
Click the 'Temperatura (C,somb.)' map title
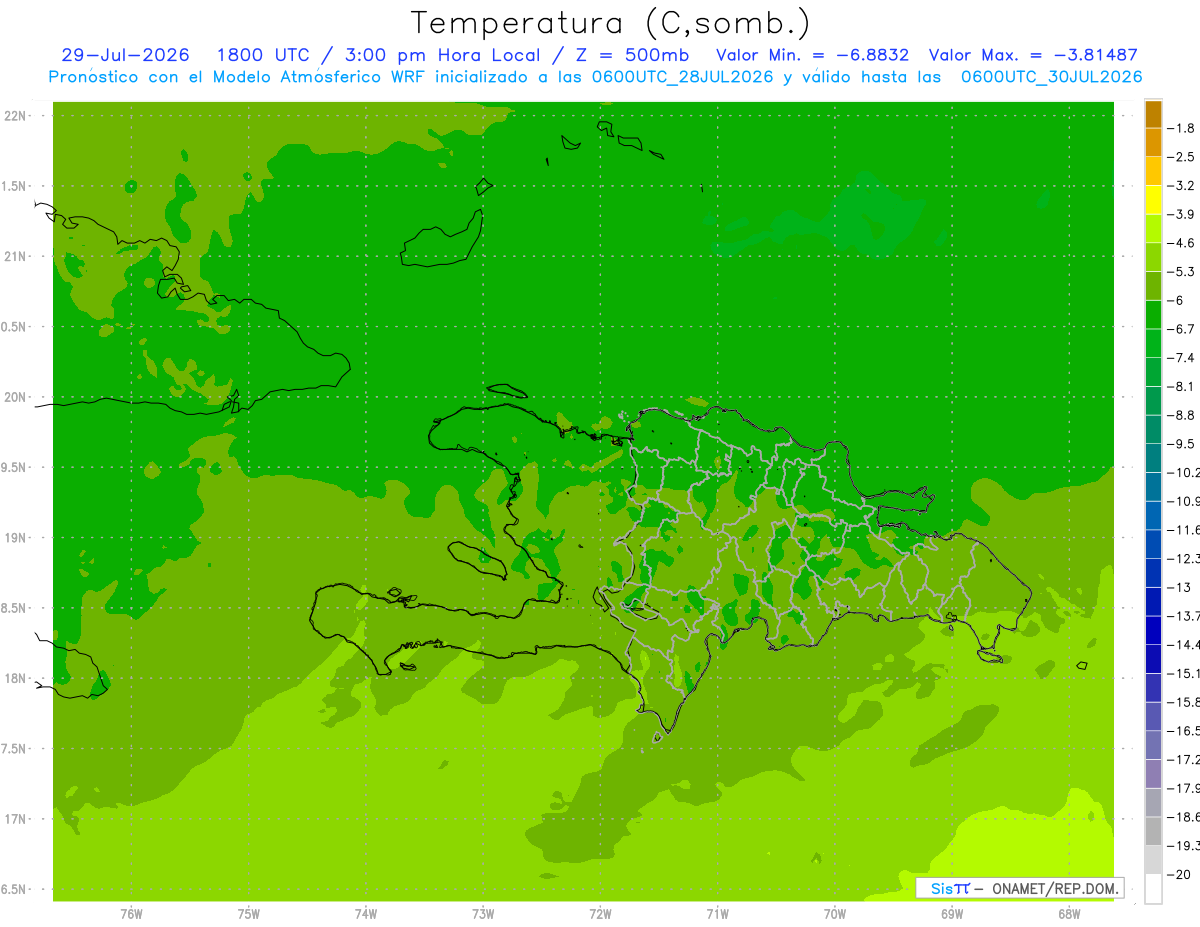(610, 23)
